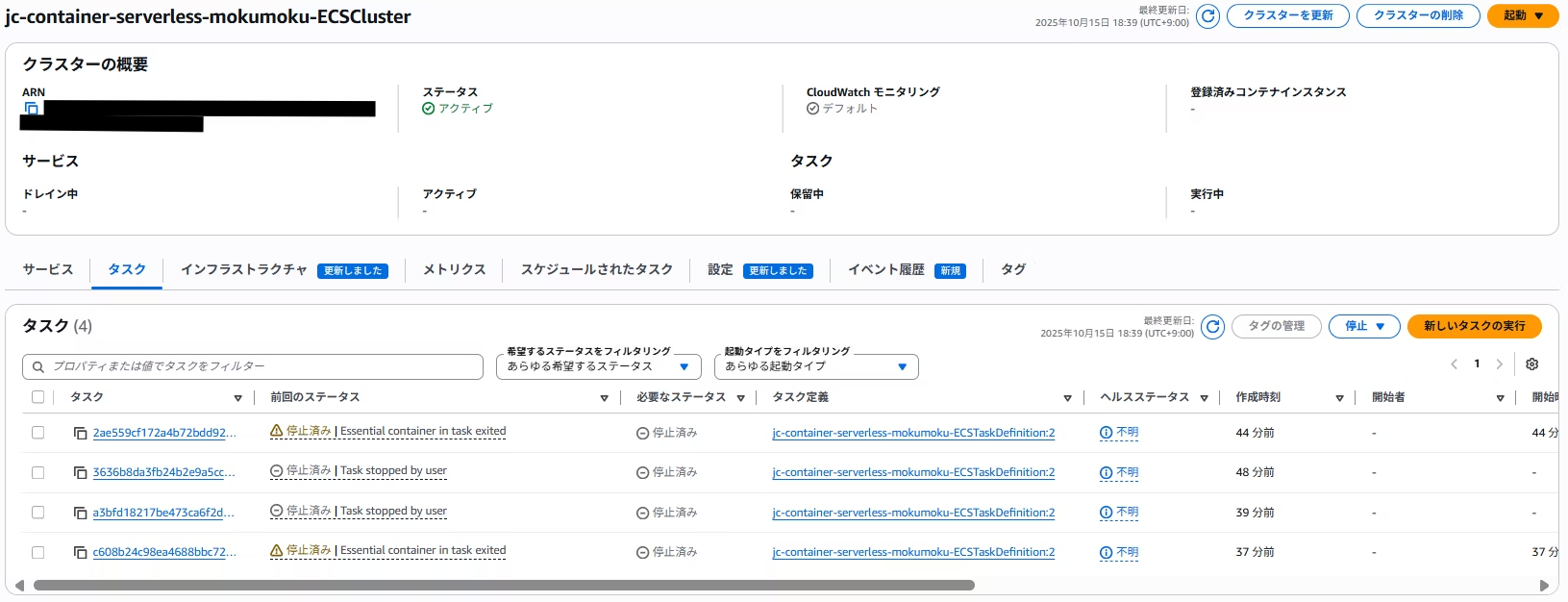Screen dimensions: 1568x602
Task: Click health info icon for task 3636b8da
Action: click(x=1106, y=472)
